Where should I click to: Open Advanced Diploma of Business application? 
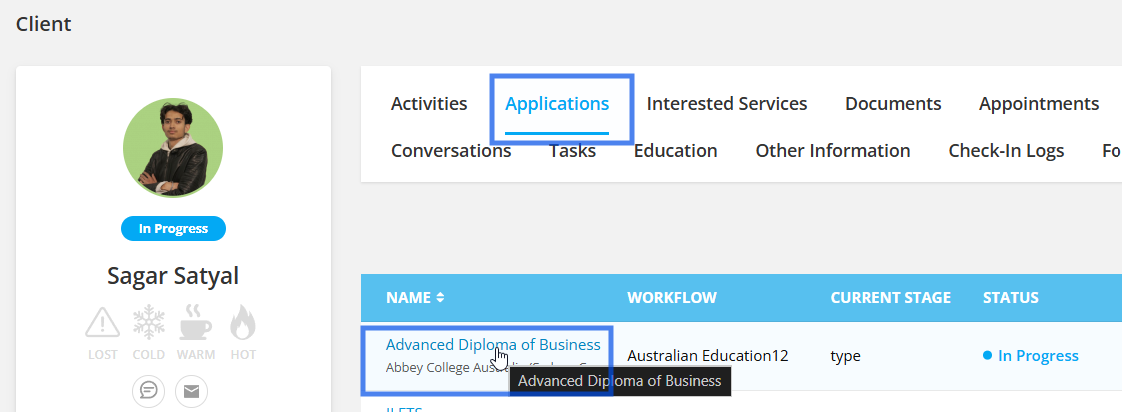click(x=493, y=345)
